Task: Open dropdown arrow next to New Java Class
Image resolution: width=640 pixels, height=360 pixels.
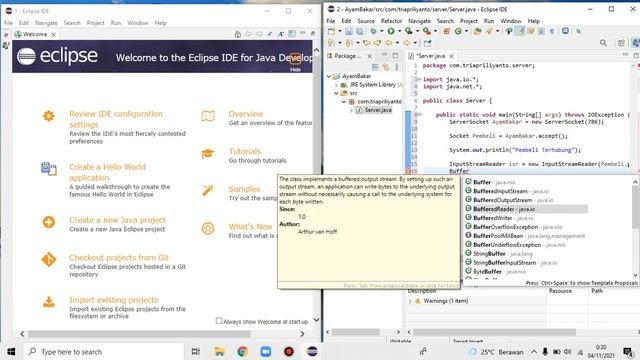Action: pos(466,31)
